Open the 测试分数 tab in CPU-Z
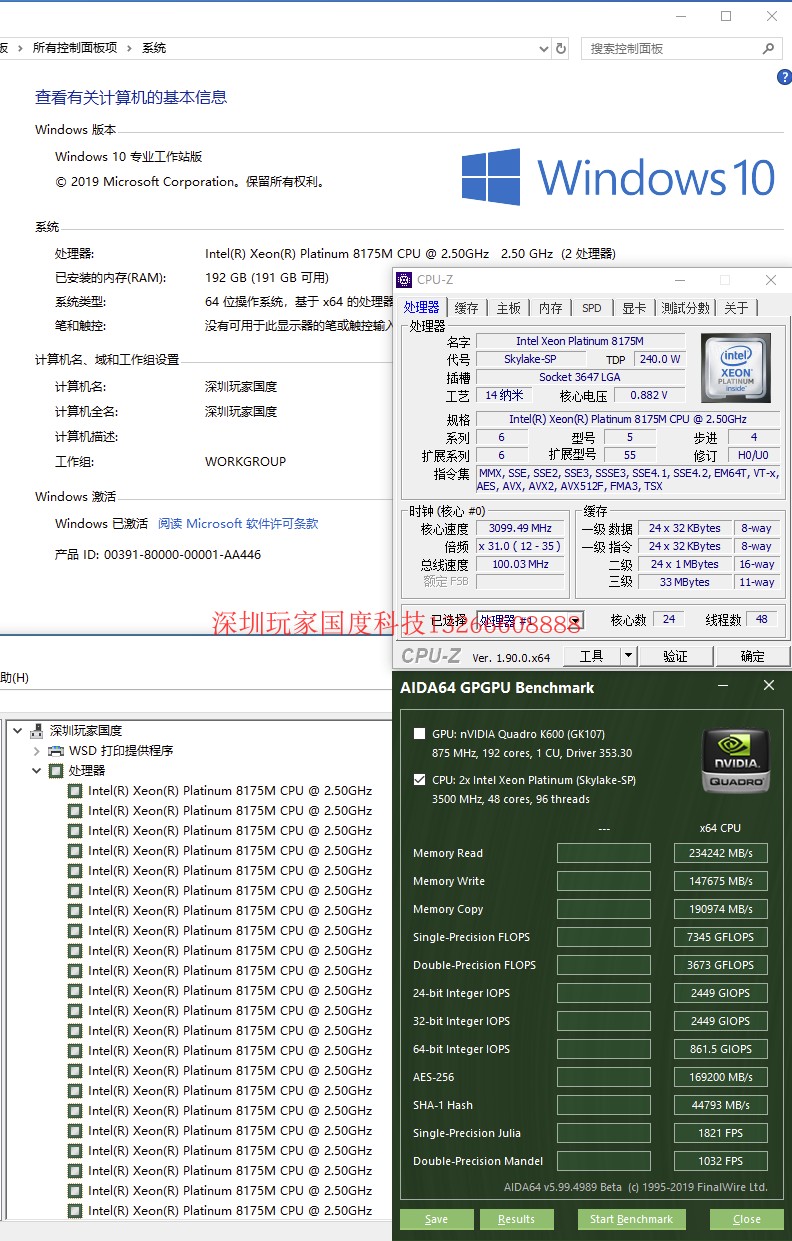 pos(686,308)
